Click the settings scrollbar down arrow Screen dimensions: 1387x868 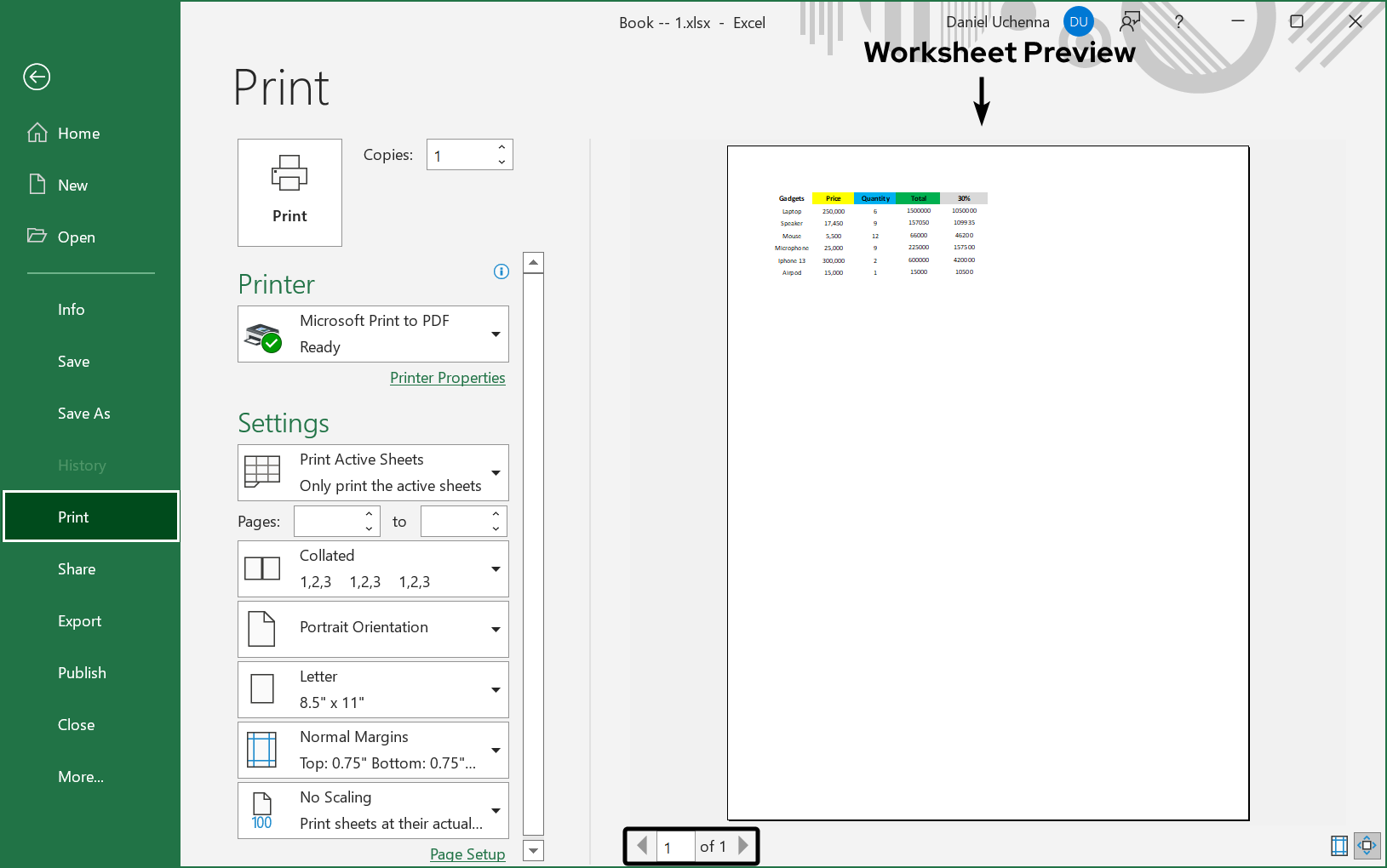point(534,850)
